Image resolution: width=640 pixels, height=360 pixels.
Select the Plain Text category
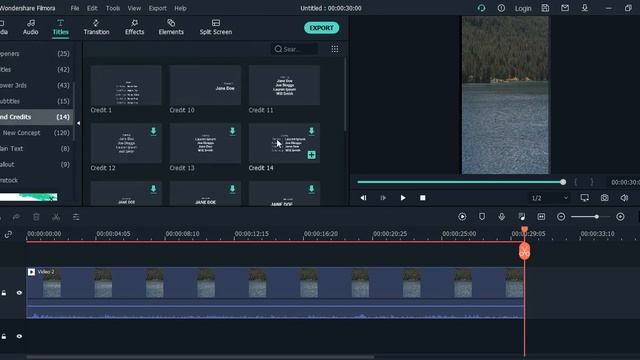click(x=36, y=149)
